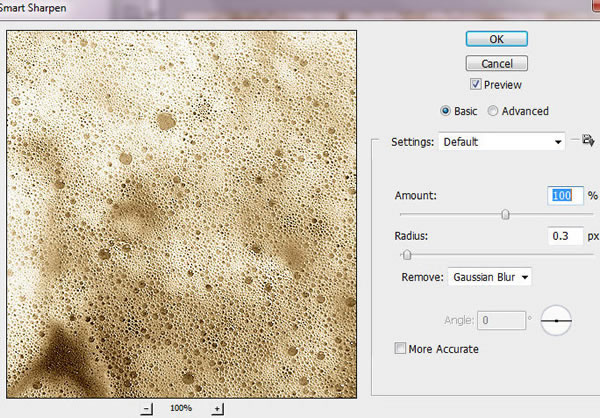
Task: Click the zoom out minus button
Action: click(147, 408)
